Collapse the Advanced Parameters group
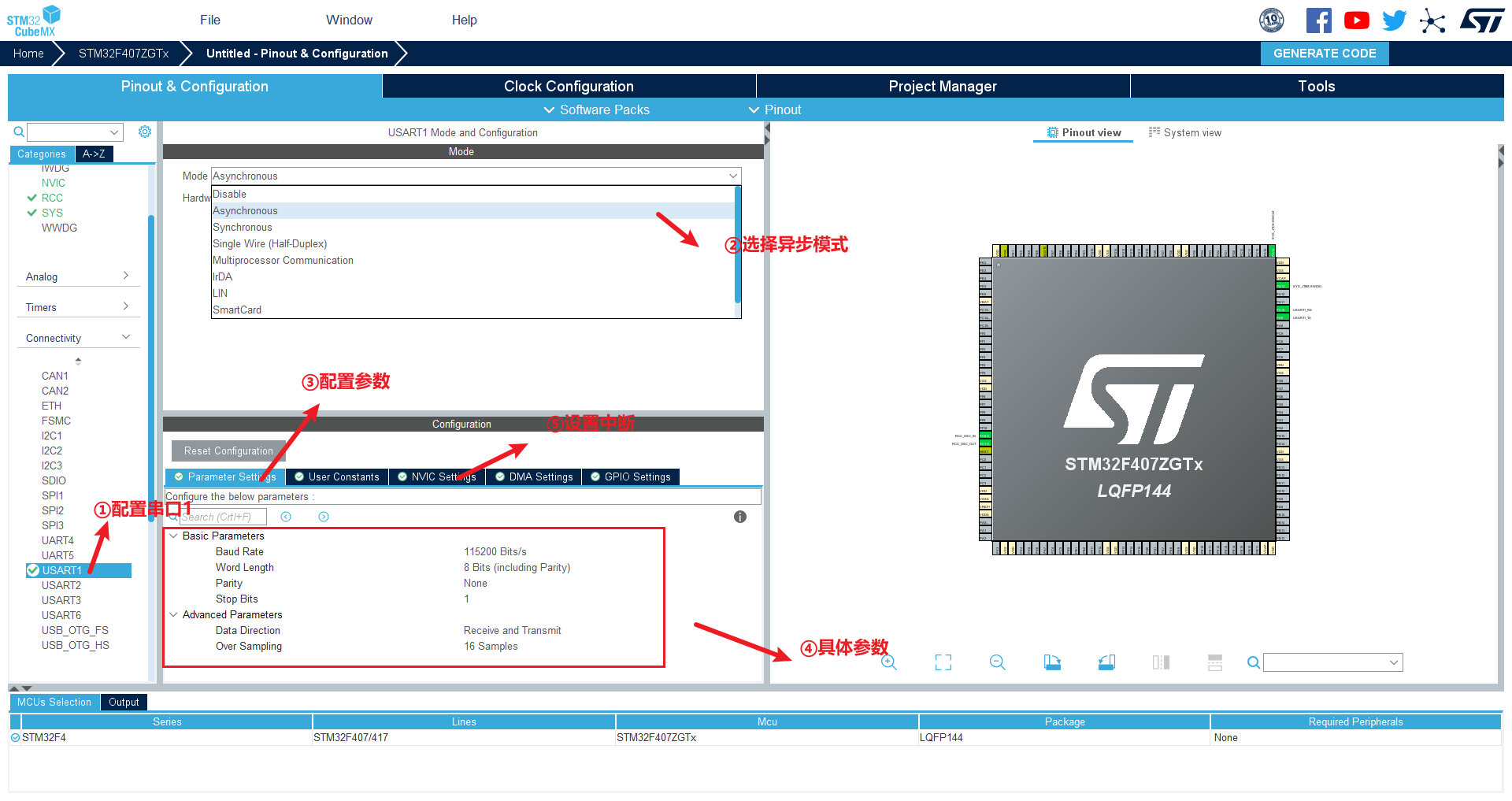Screen dimensions: 1512x801 pyautogui.click(x=173, y=614)
